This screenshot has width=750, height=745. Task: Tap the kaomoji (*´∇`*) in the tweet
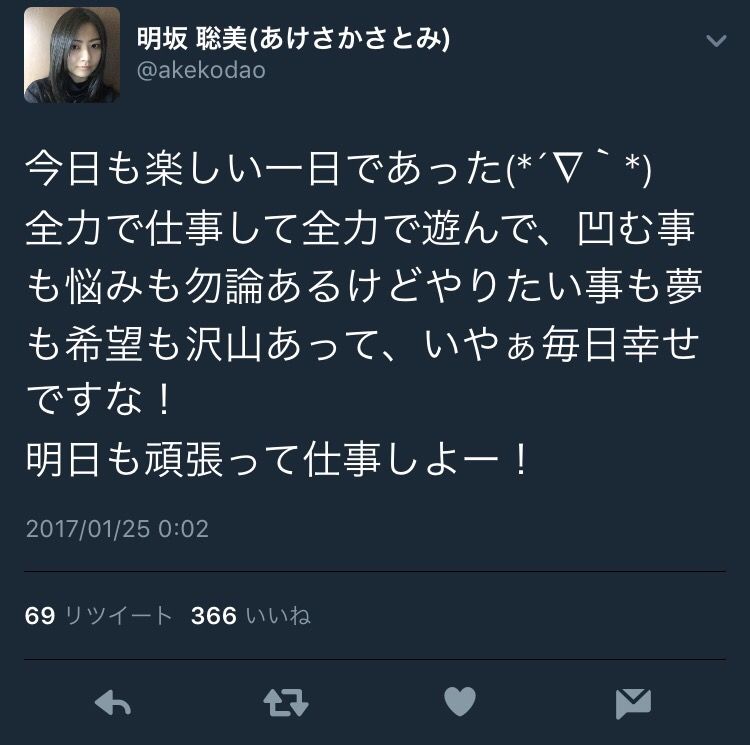579,170
